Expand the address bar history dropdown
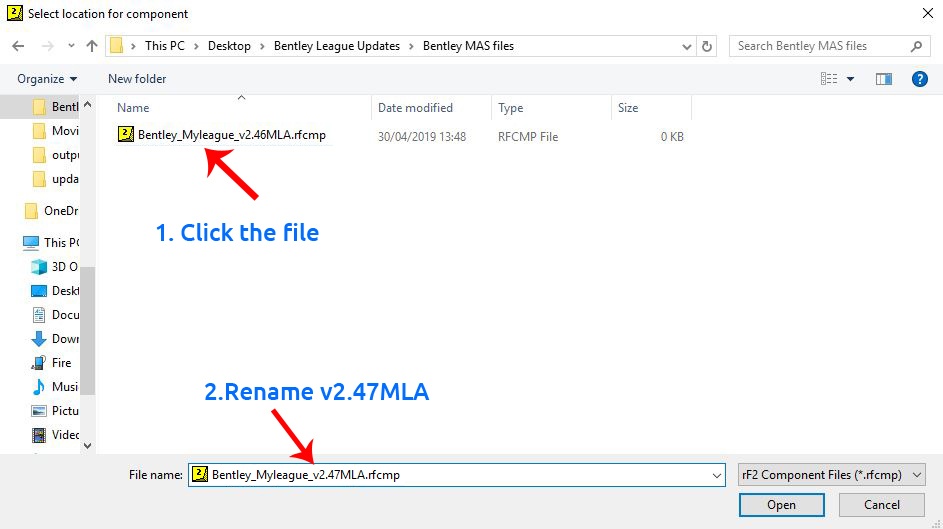Viewport: 943px width, 529px height. 686,47
